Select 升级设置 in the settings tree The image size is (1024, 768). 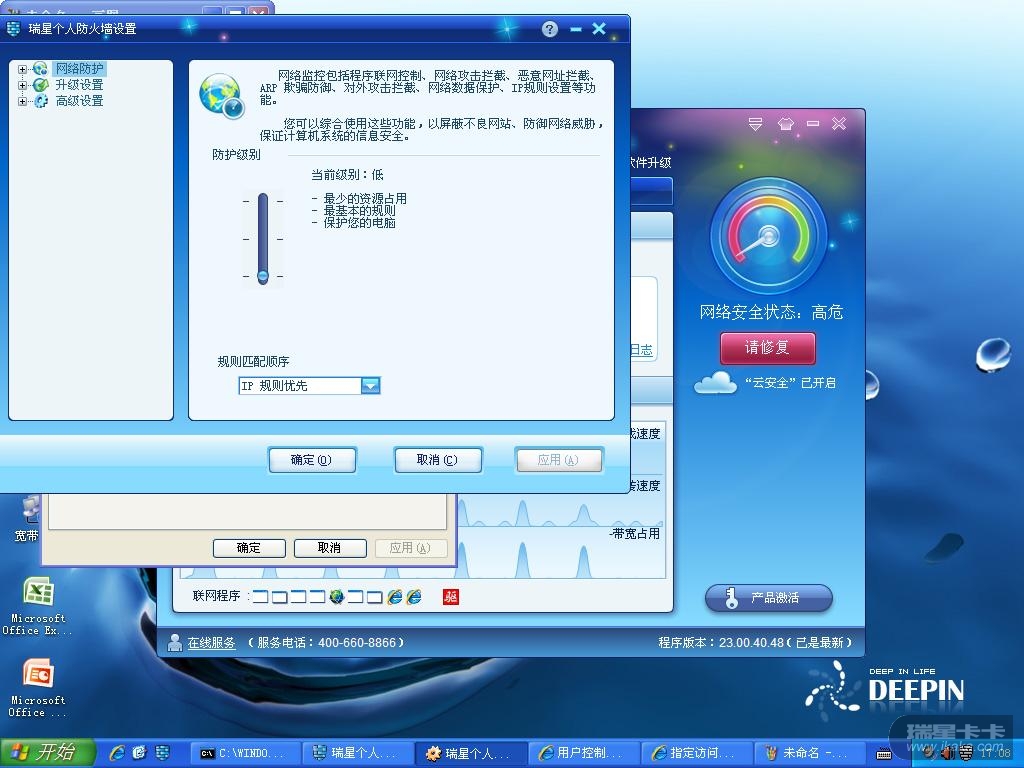pyautogui.click(x=79, y=85)
